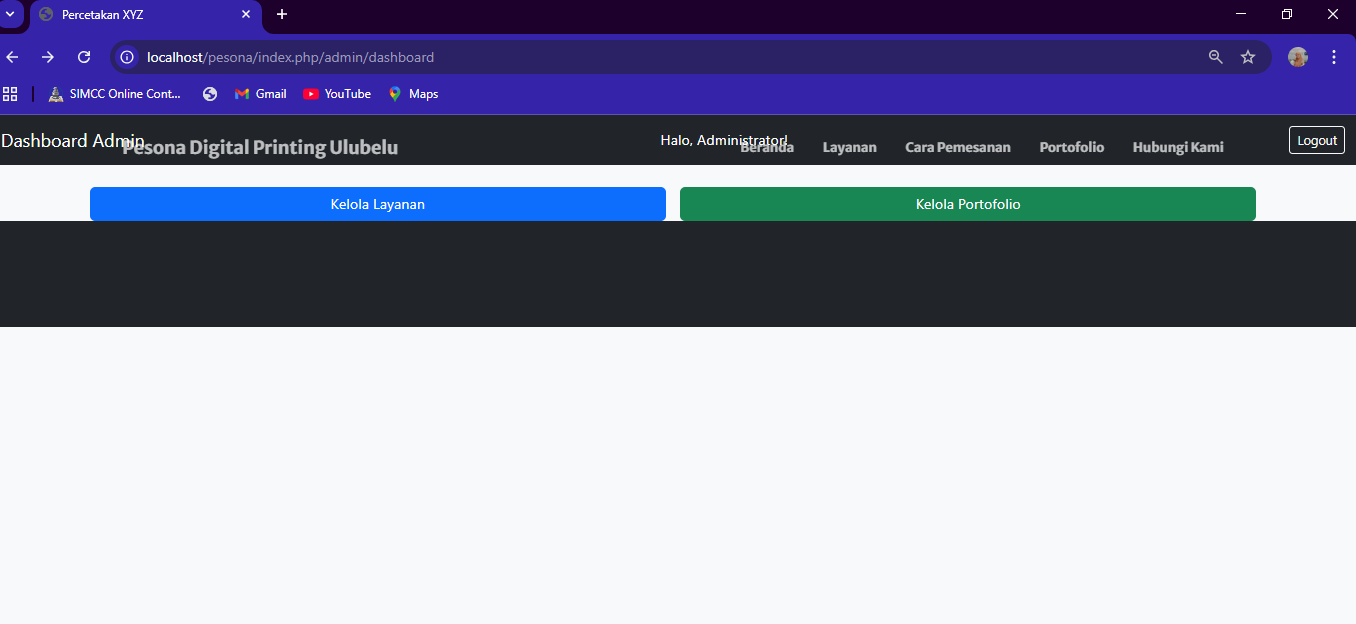This screenshot has width=1356, height=624.
Task: Bookmark this page with the star icon
Action: coord(1248,57)
